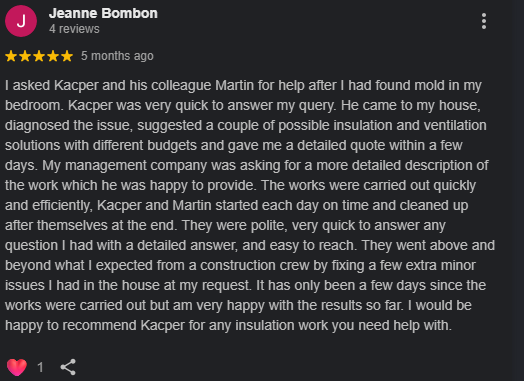Select the fifth gold rating star
This screenshot has width=524, height=381.
tap(67, 56)
